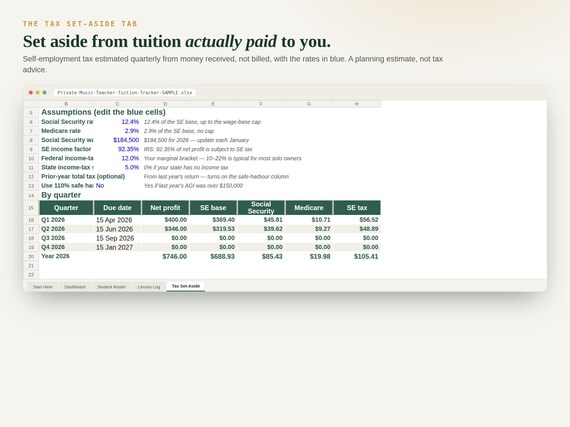Click the yellow minimize window dot

[x=37, y=93]
